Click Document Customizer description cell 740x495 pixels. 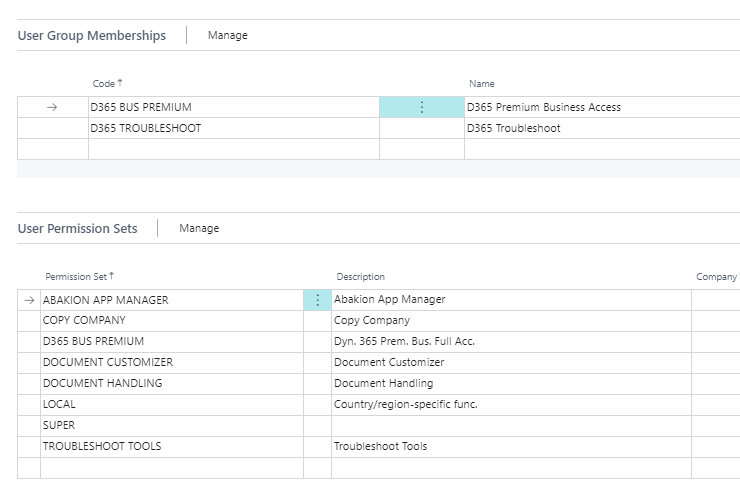click(x=511, y=362)
